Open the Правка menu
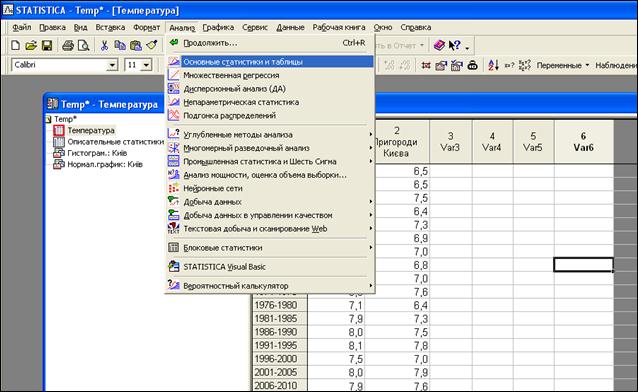638x392 pixels. click(x=52, y=27)
